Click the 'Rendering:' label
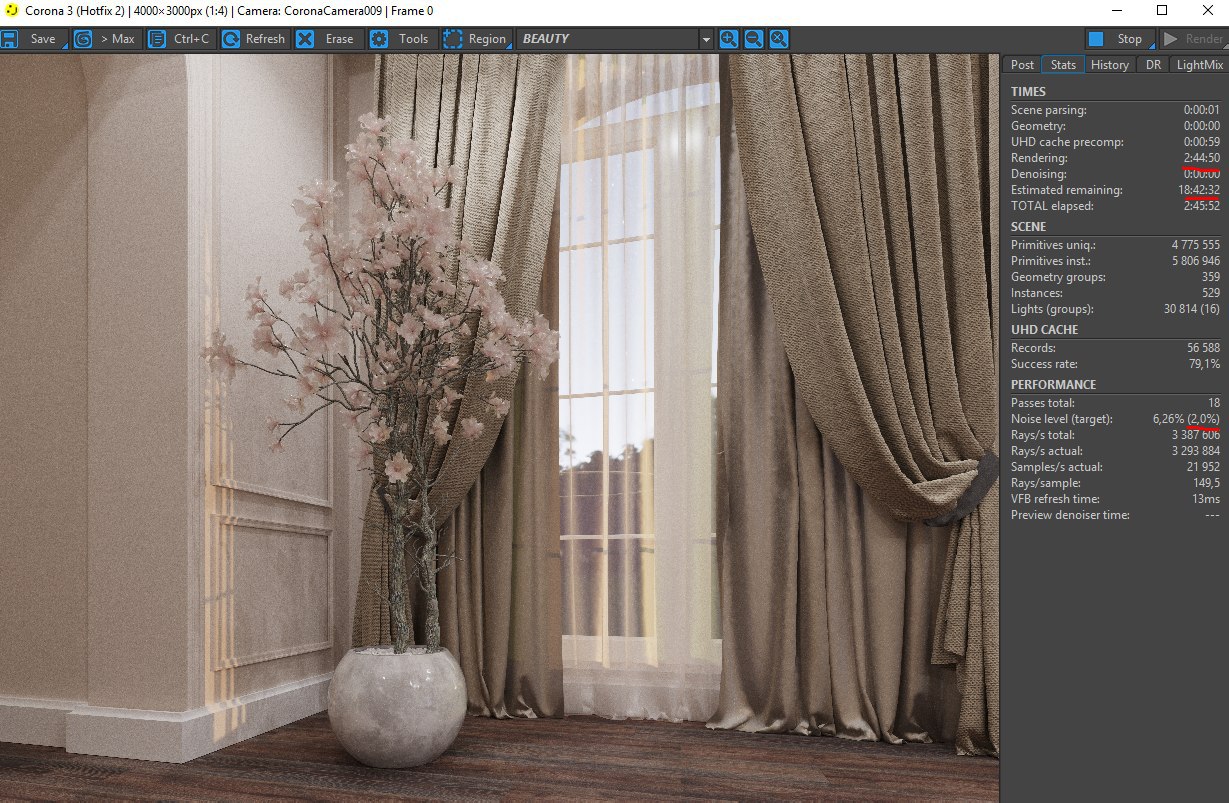The height and width of the screenshot is (803, 1229). tap(1039, 158)
